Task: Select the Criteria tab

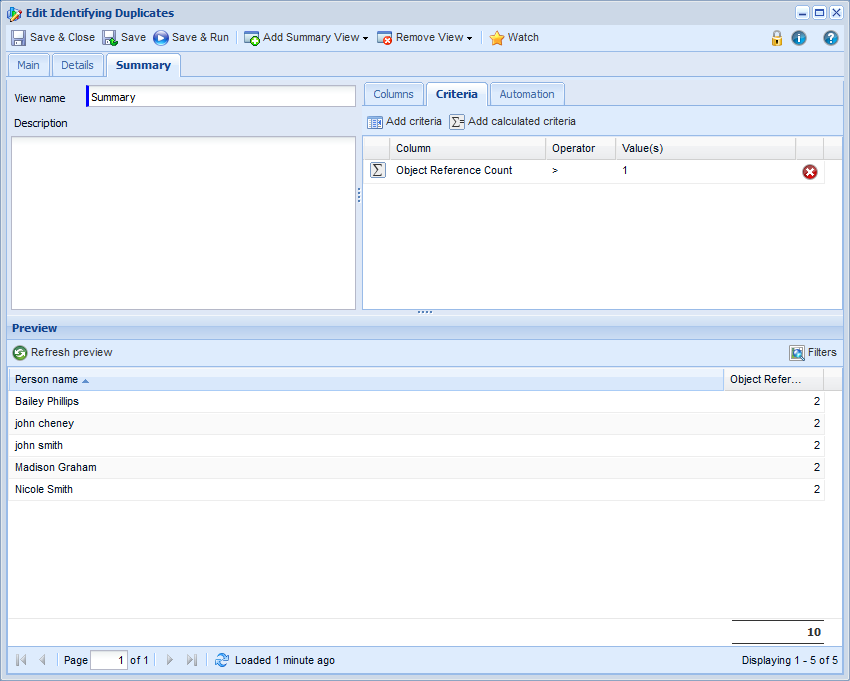Action: coord(456,94)
